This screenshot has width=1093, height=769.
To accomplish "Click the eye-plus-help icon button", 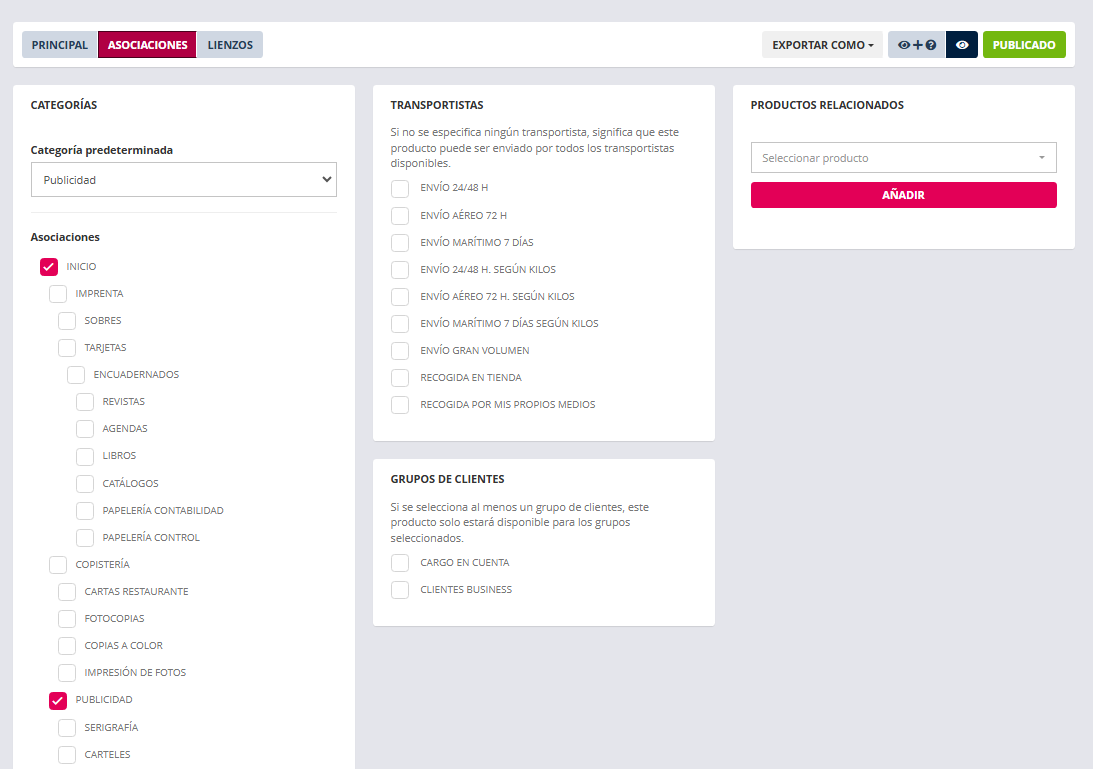I will 916,45.
